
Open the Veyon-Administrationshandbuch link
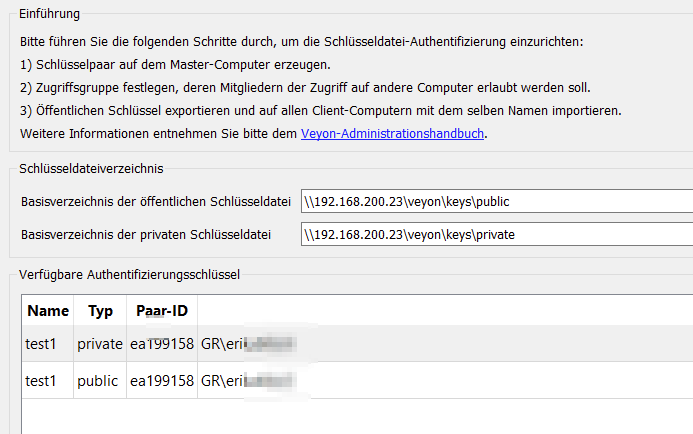click(393, 133)
